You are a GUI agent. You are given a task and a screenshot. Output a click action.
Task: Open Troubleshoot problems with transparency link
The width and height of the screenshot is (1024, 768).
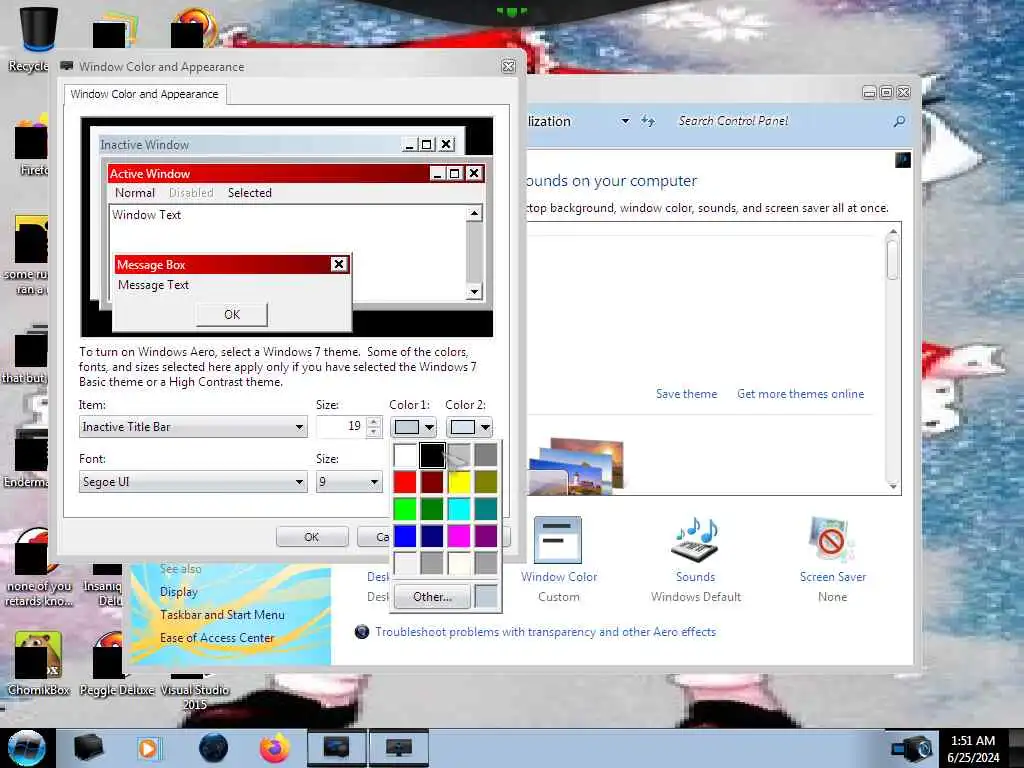[545, 632]
